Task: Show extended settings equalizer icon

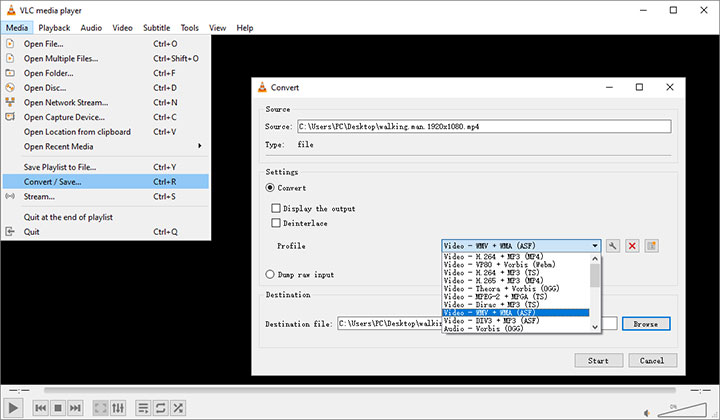Action: click(118, 408)
